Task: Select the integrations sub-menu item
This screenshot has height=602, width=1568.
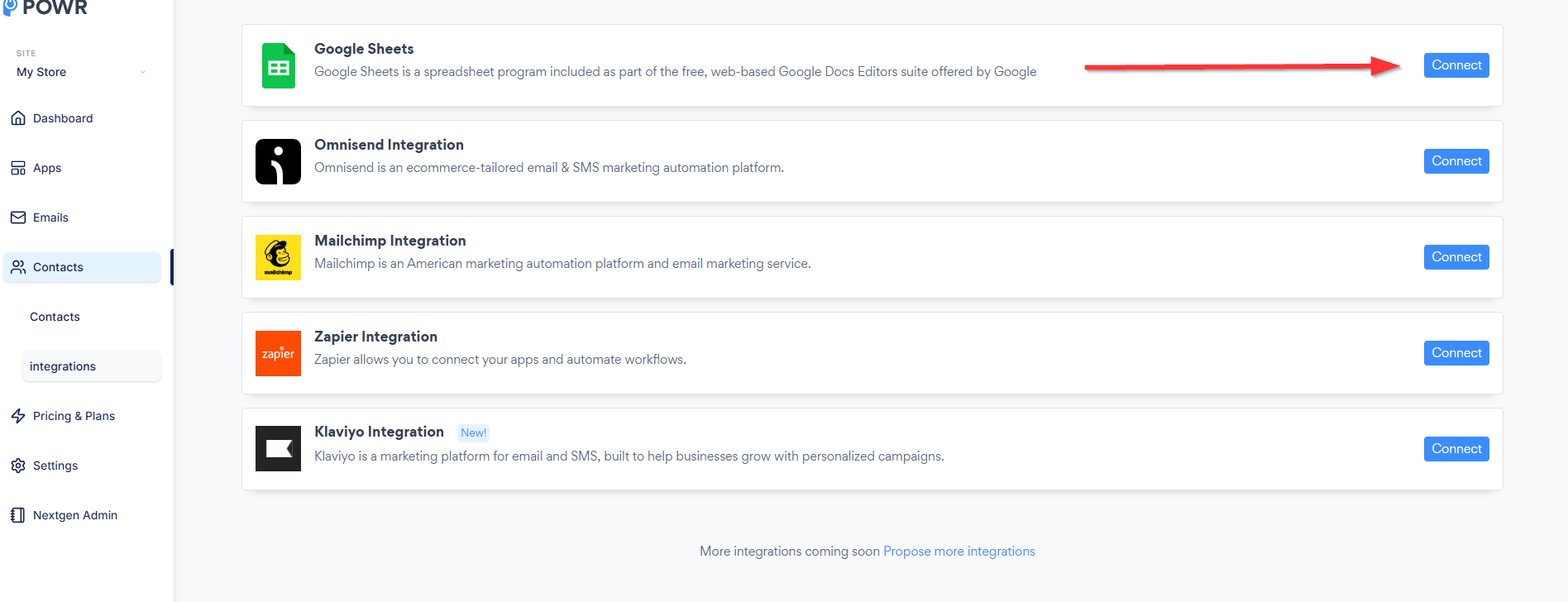Action: point(92,366)
